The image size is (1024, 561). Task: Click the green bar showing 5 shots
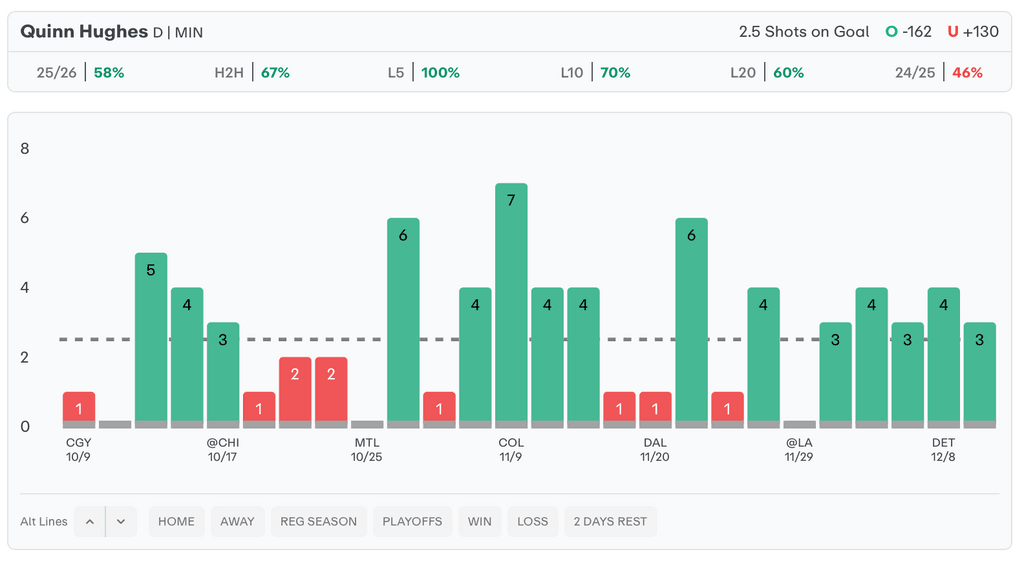[151, 340]
